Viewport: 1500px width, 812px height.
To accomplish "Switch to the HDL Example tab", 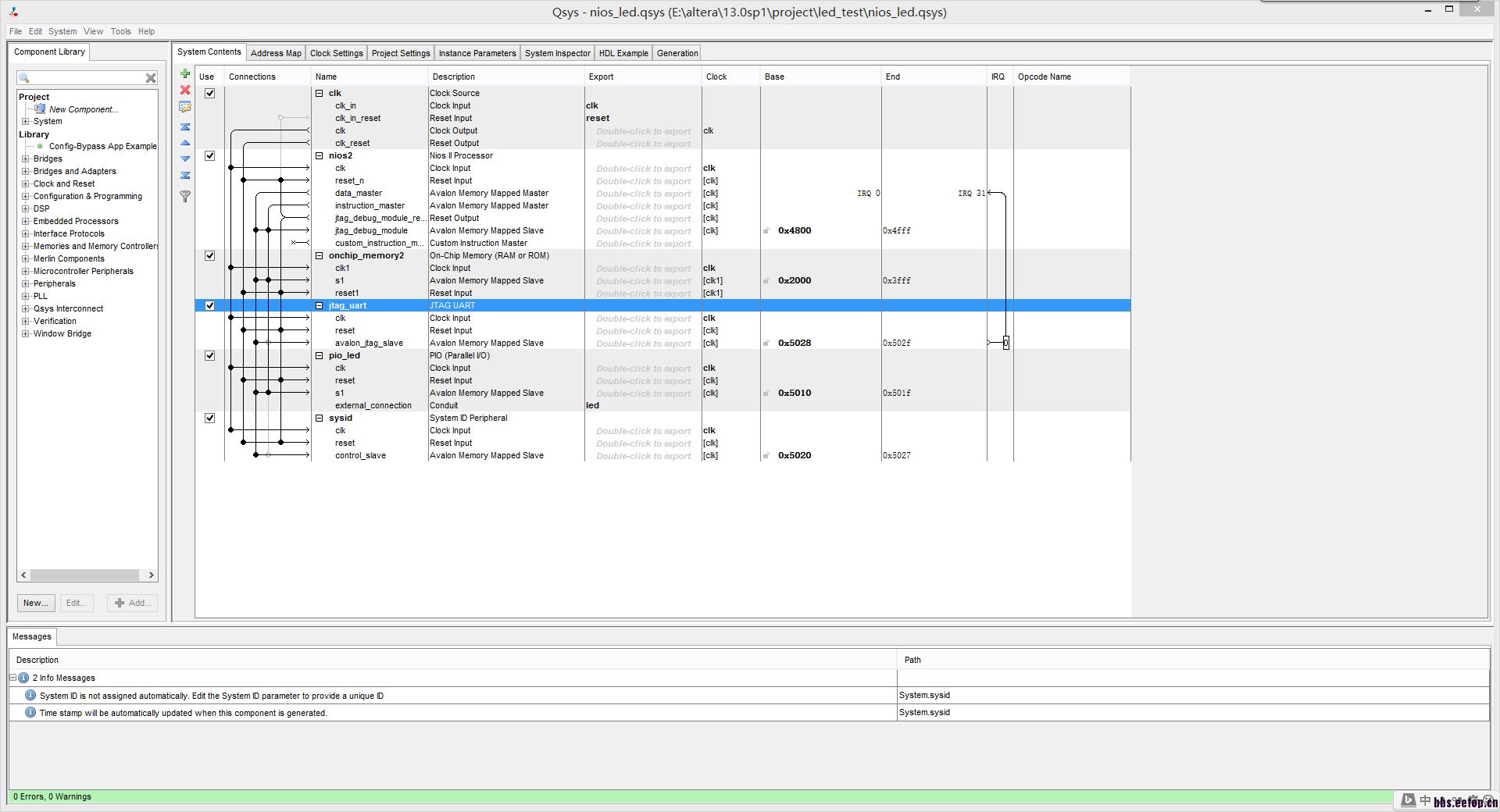I will tap(623, 53).
